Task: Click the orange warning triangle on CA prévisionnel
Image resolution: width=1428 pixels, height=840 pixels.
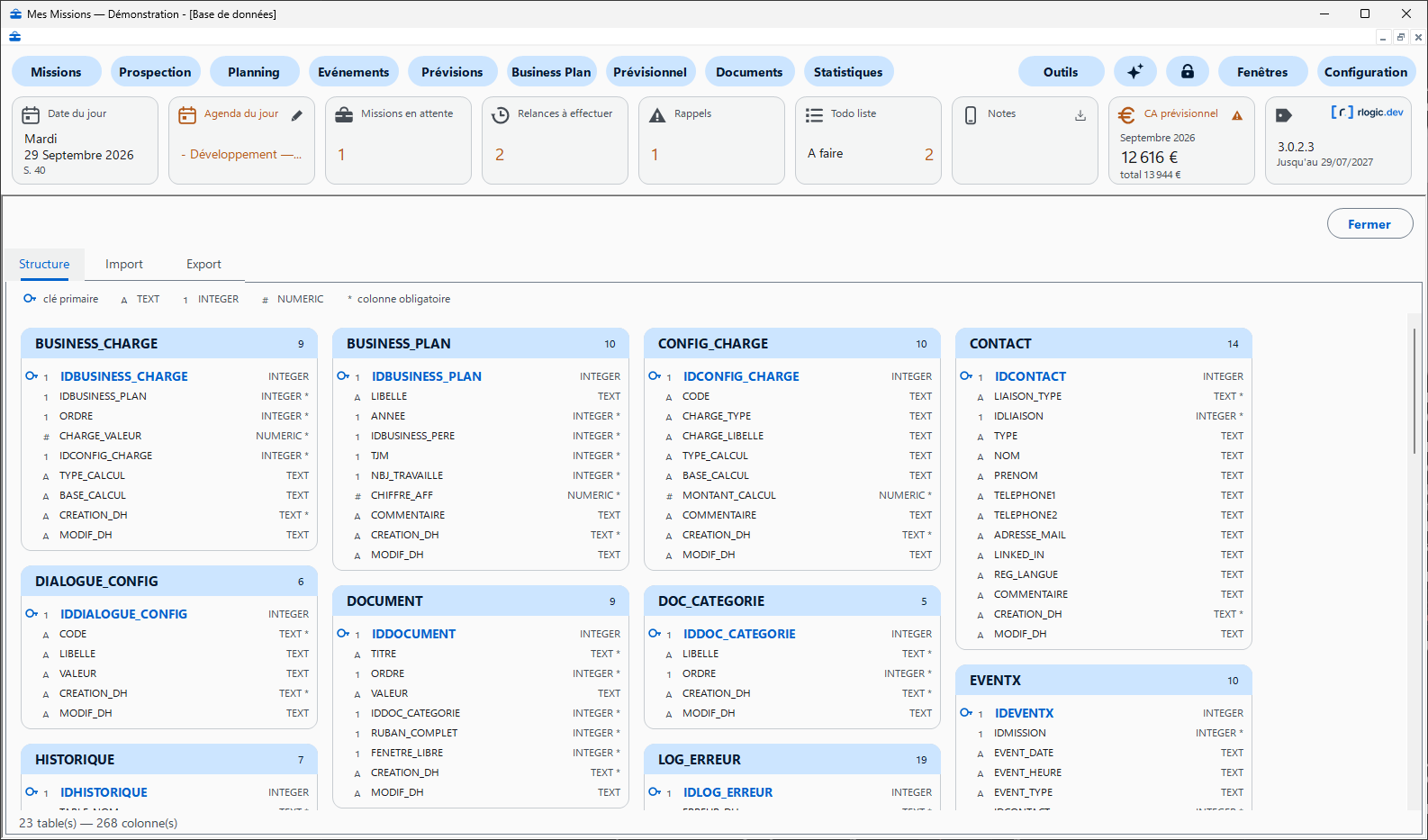Action: tap(1237, 115)
